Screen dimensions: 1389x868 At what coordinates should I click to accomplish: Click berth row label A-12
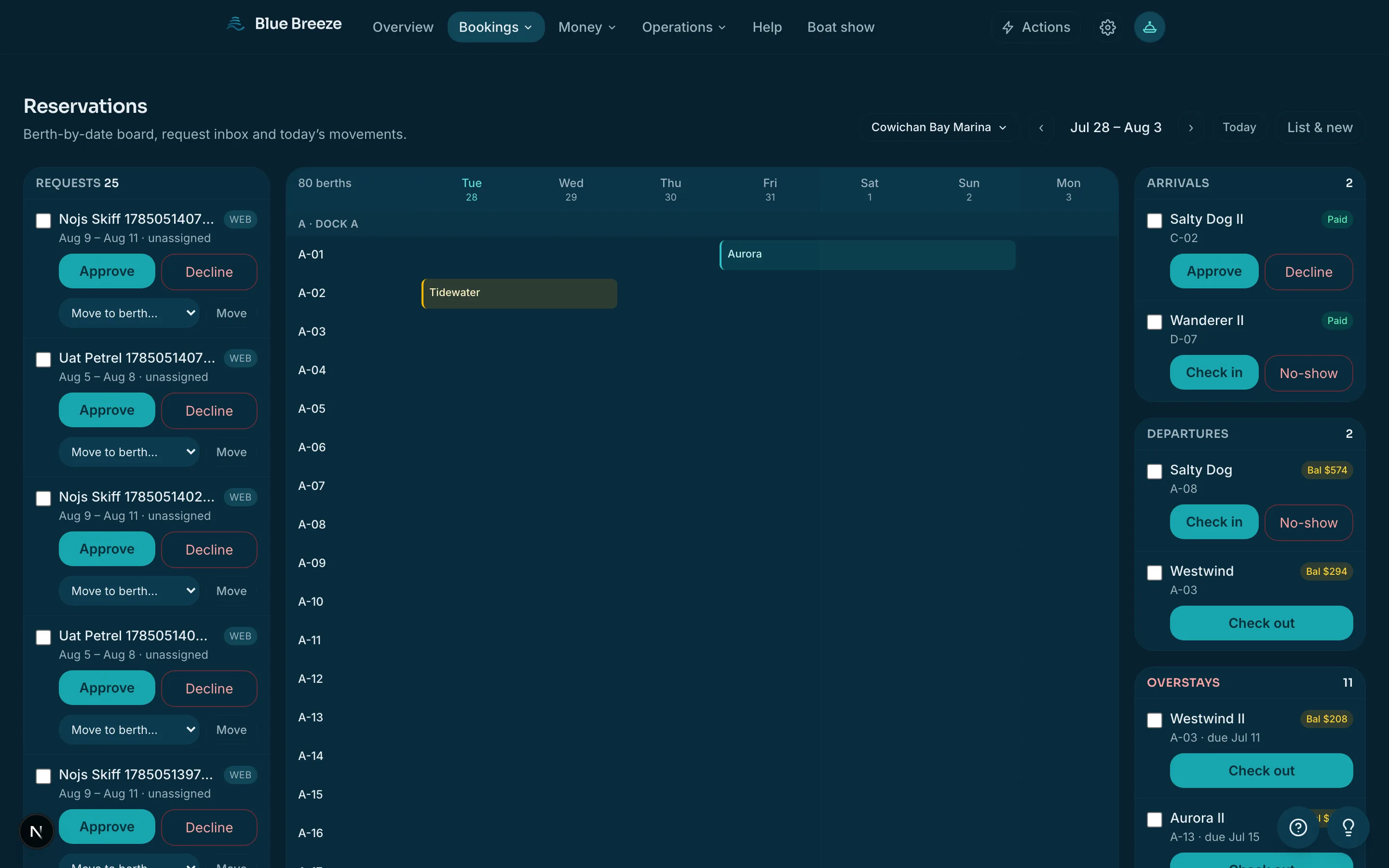tap(311, 678)
